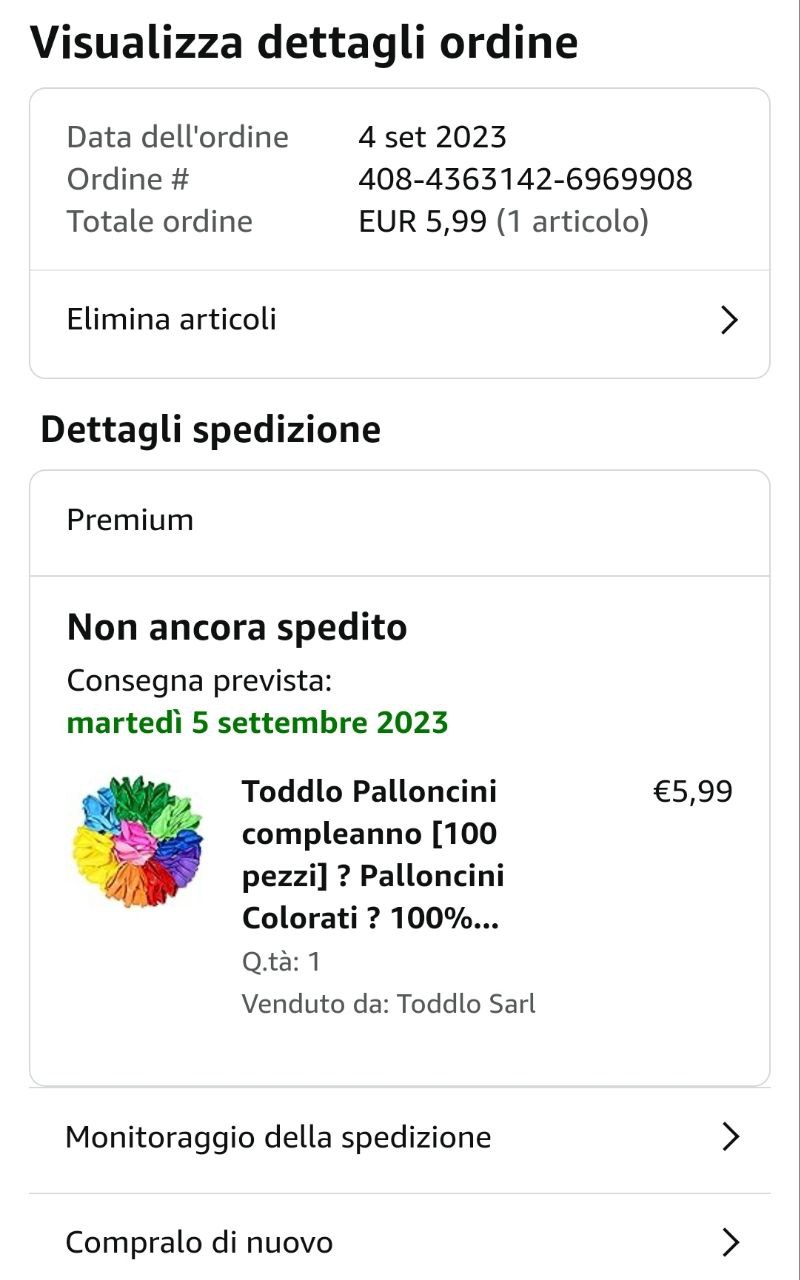800x1280 pixels.
Task: Click the Dettagli spedizione section heading
Action: 210,429
